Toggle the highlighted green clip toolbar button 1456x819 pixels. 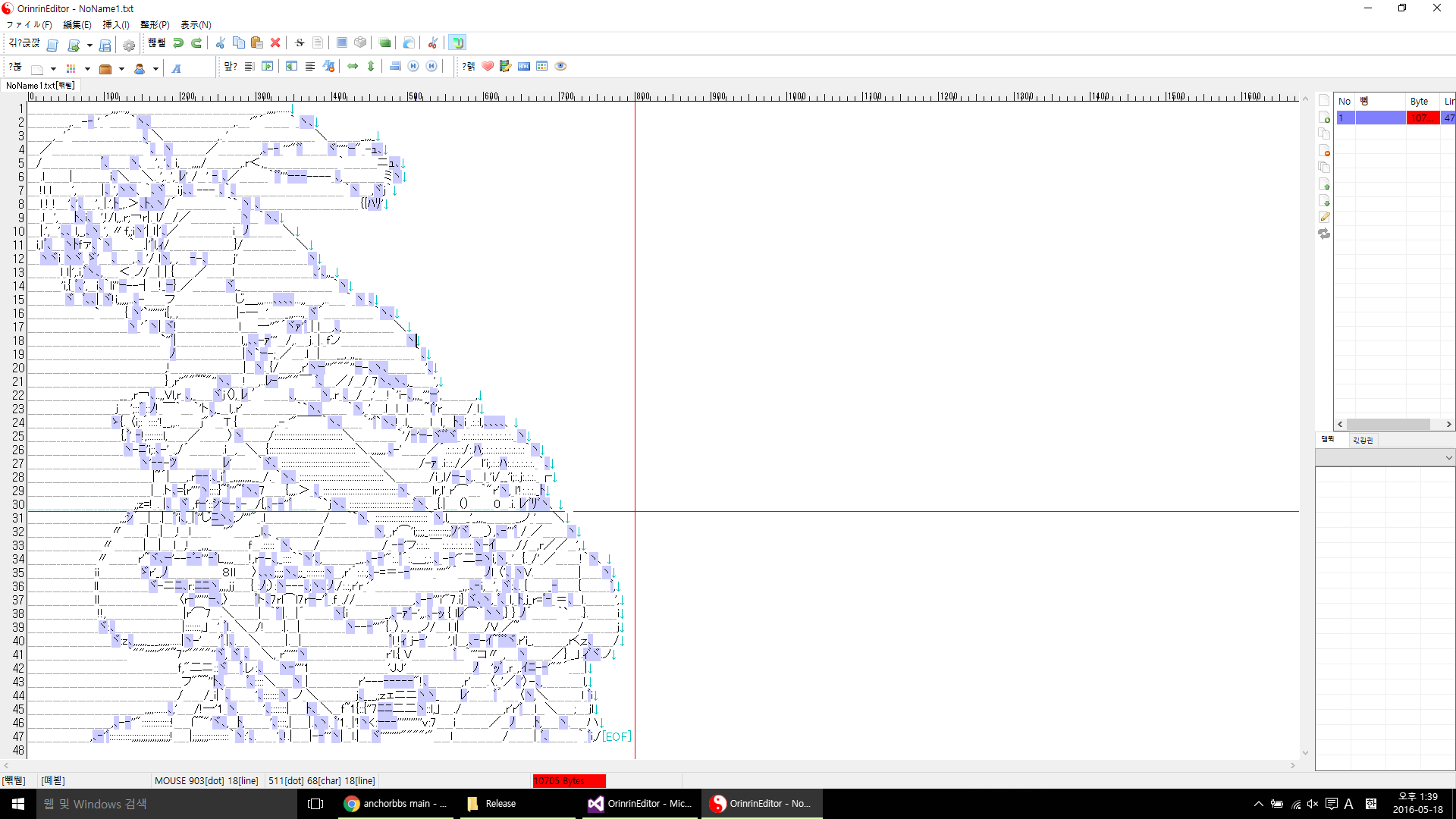coord(457,43)
